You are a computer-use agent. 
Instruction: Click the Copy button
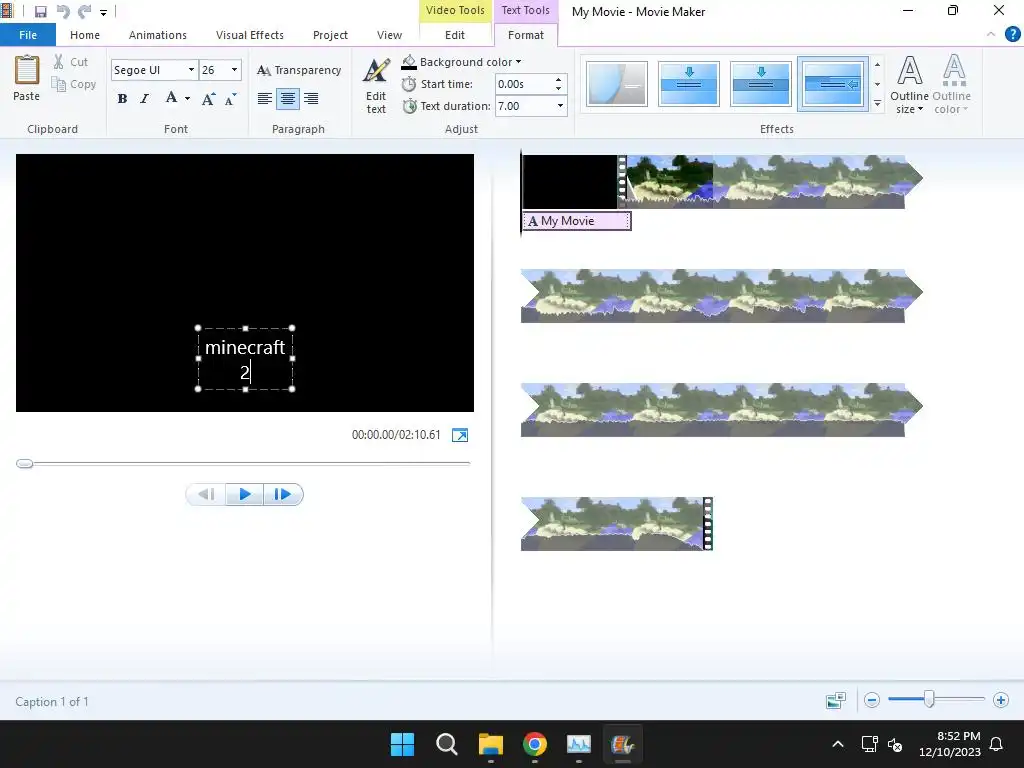74,84
